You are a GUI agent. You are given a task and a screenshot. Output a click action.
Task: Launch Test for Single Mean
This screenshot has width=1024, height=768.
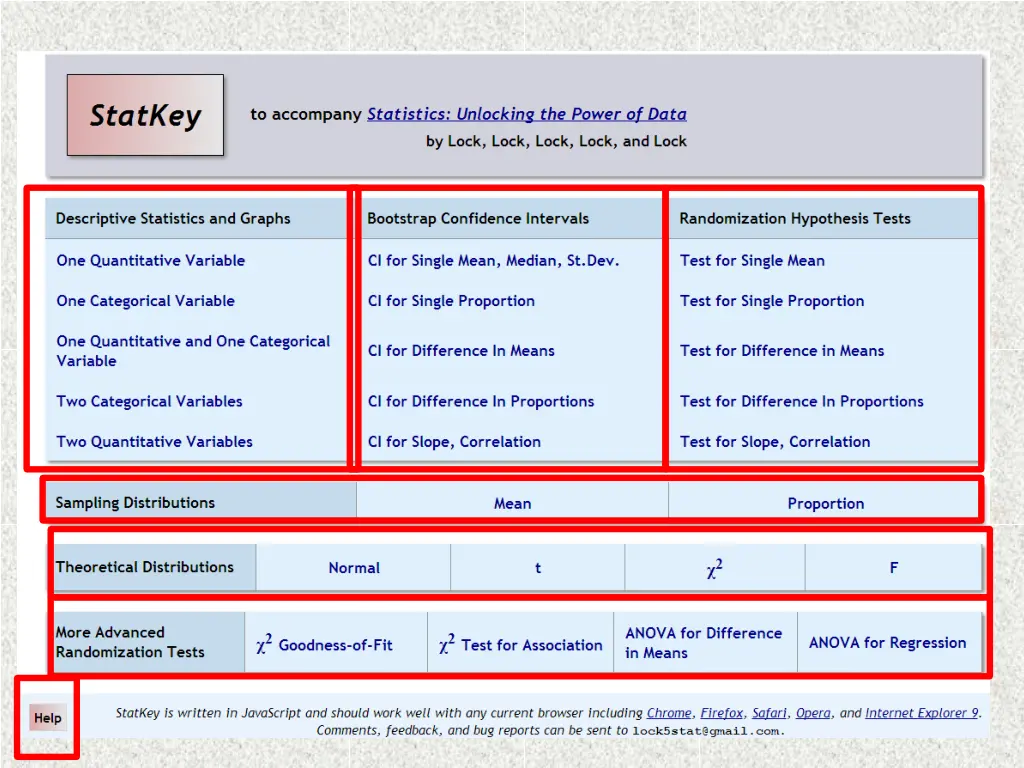752,261
